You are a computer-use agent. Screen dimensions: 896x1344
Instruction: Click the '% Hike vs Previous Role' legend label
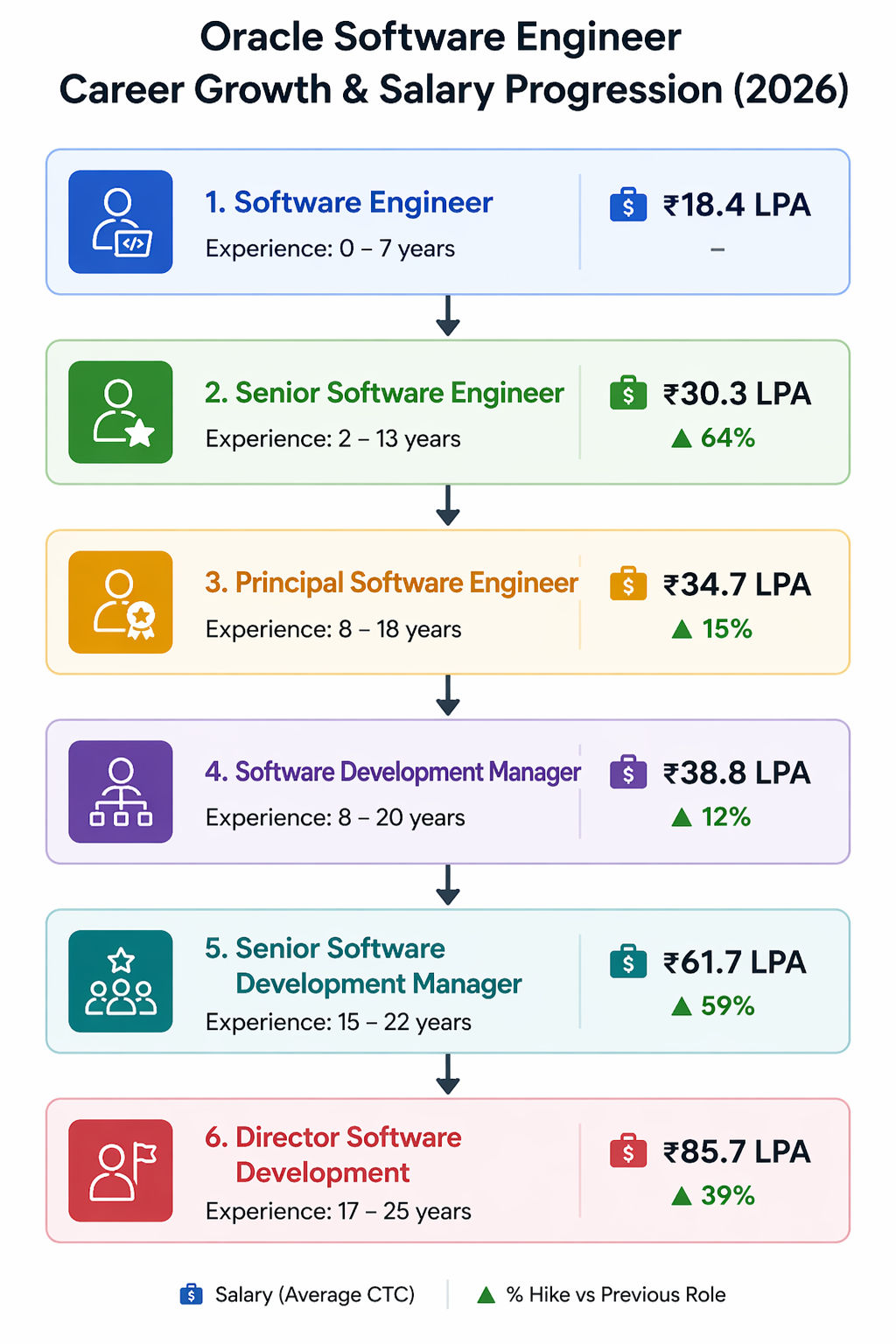[616, 1295]
